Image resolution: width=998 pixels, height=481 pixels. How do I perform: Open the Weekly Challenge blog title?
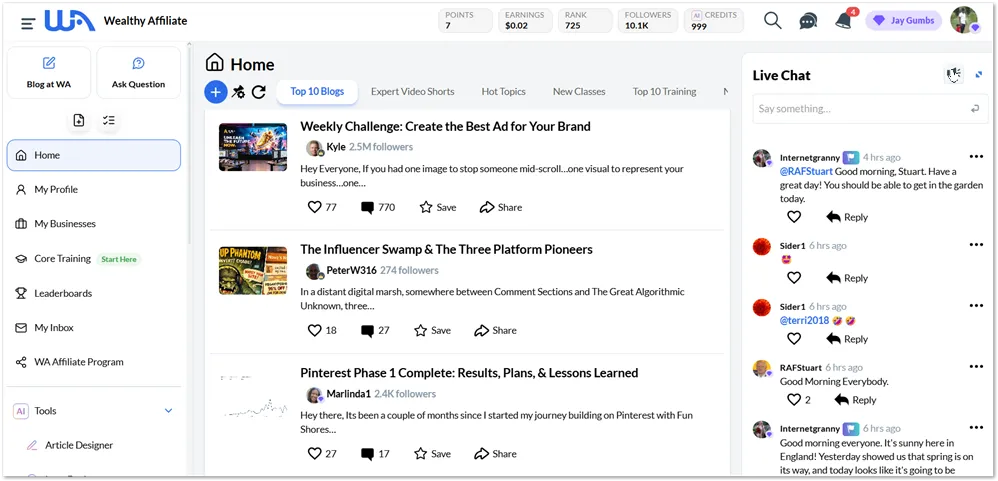(x=446, y=127)
